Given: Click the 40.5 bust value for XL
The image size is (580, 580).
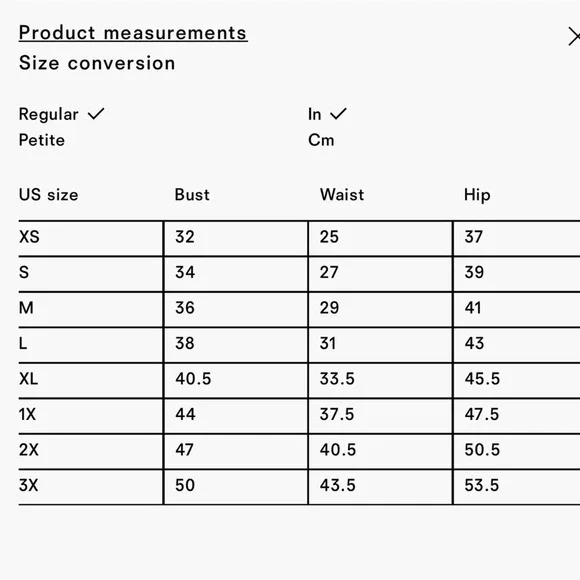Looking at the screenshot, I should (193, 379).
